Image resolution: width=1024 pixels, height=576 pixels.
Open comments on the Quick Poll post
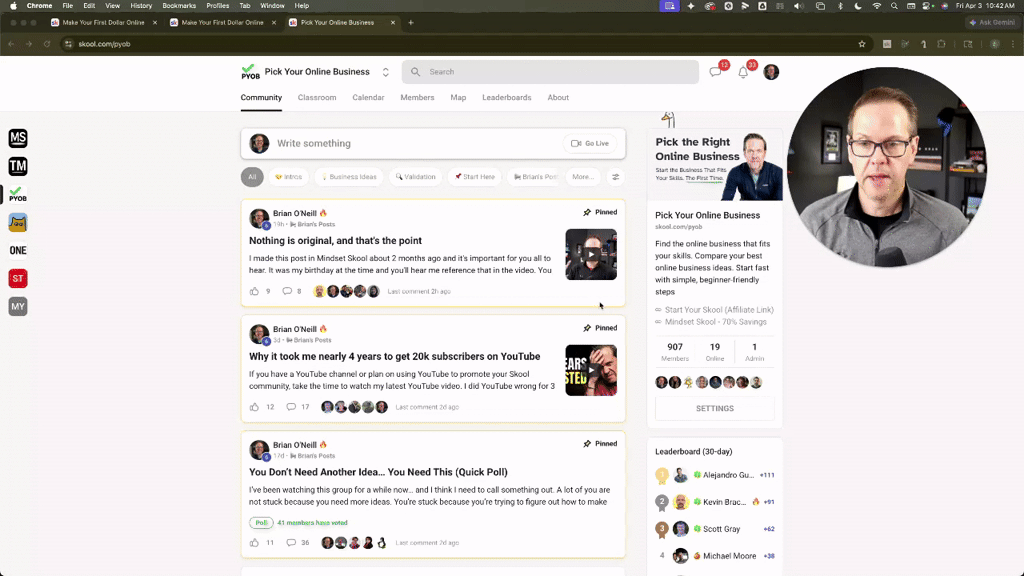point(291,543)
